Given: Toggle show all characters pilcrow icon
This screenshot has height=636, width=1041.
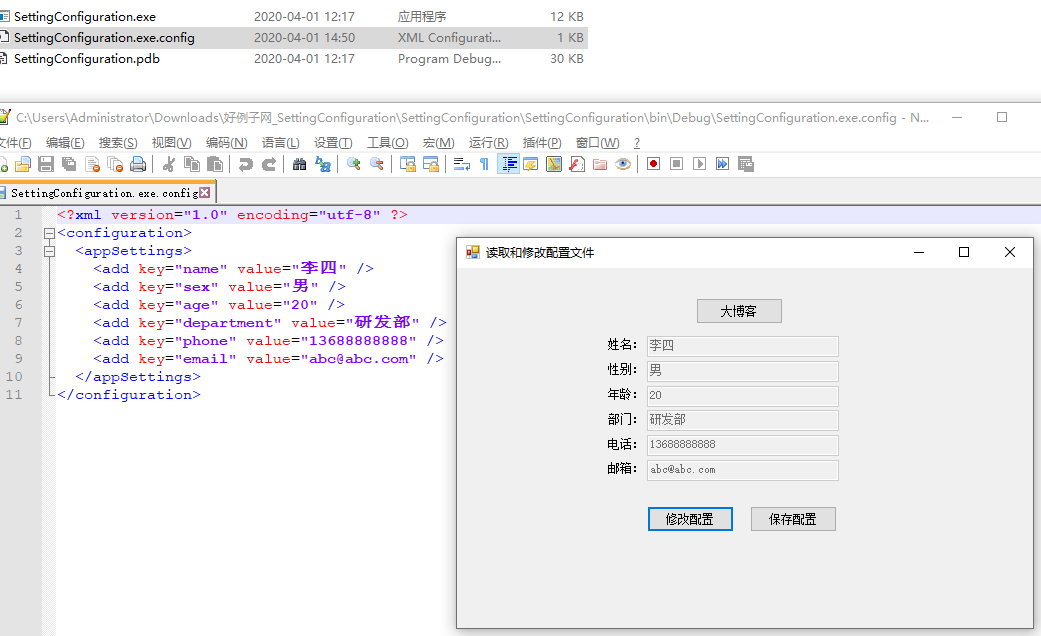Looking at the screenshot, I should 484,164.
